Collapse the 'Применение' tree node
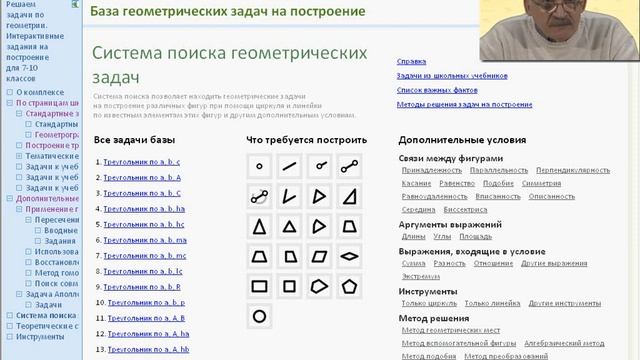The height and width of the screenshot is (360, 640). point(19,209)
